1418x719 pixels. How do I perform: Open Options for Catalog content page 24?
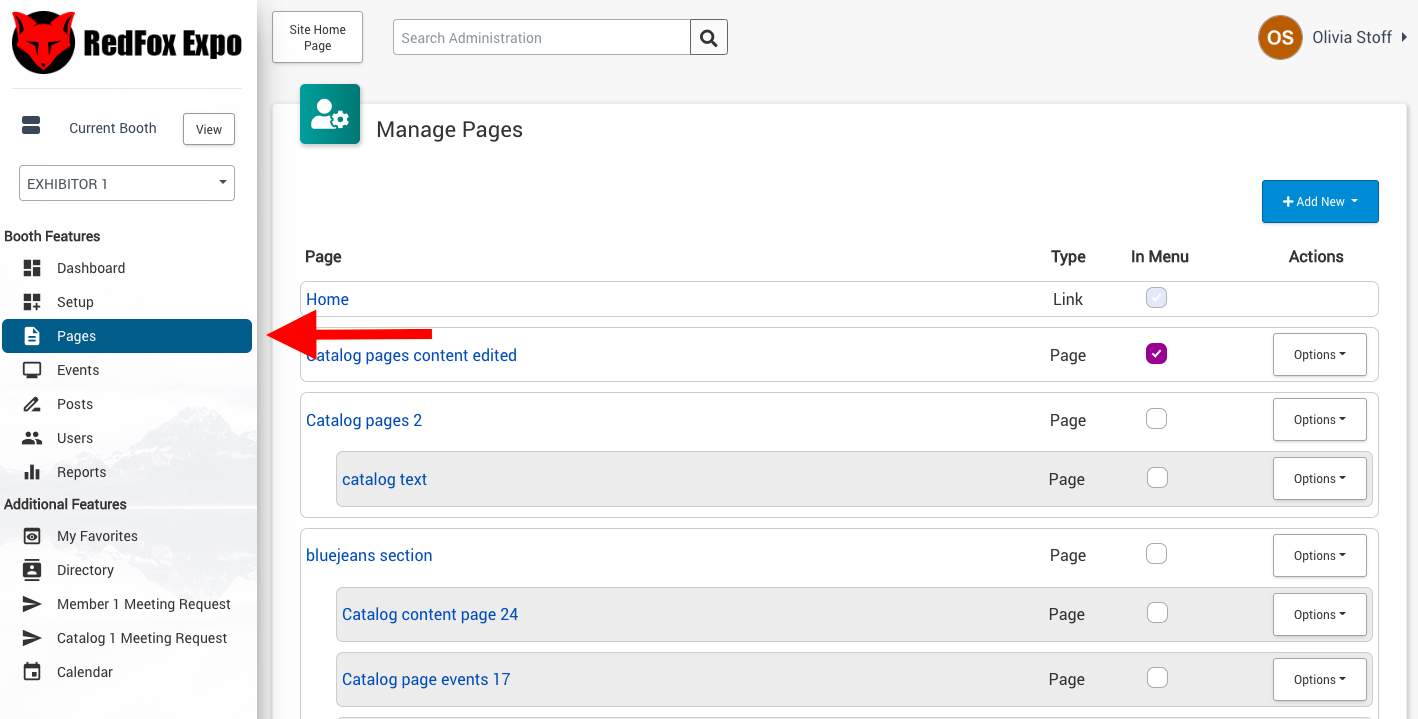(1319, 615)
